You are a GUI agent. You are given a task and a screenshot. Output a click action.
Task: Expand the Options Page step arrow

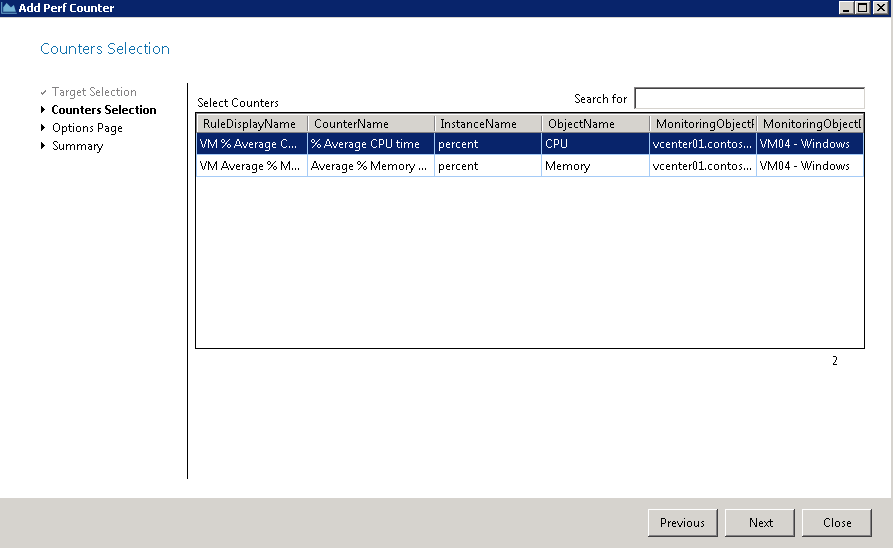(43, 128)
